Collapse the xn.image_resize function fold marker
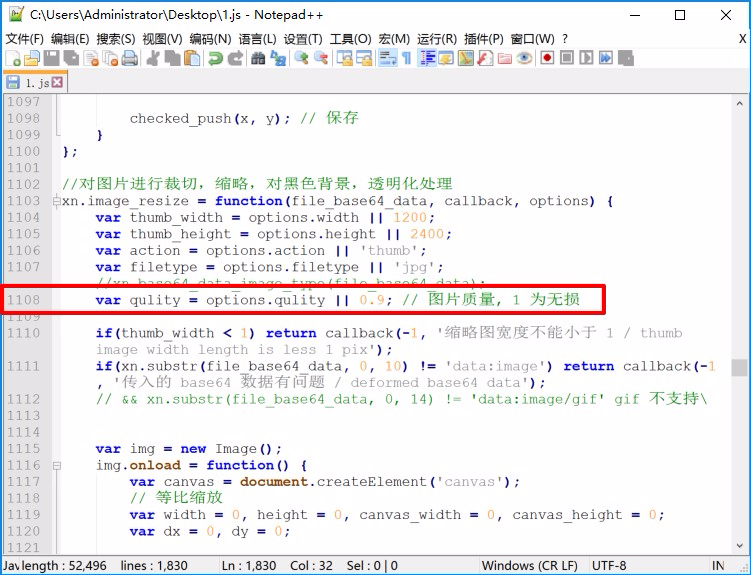Screen dimensions: 751x575 55,201
